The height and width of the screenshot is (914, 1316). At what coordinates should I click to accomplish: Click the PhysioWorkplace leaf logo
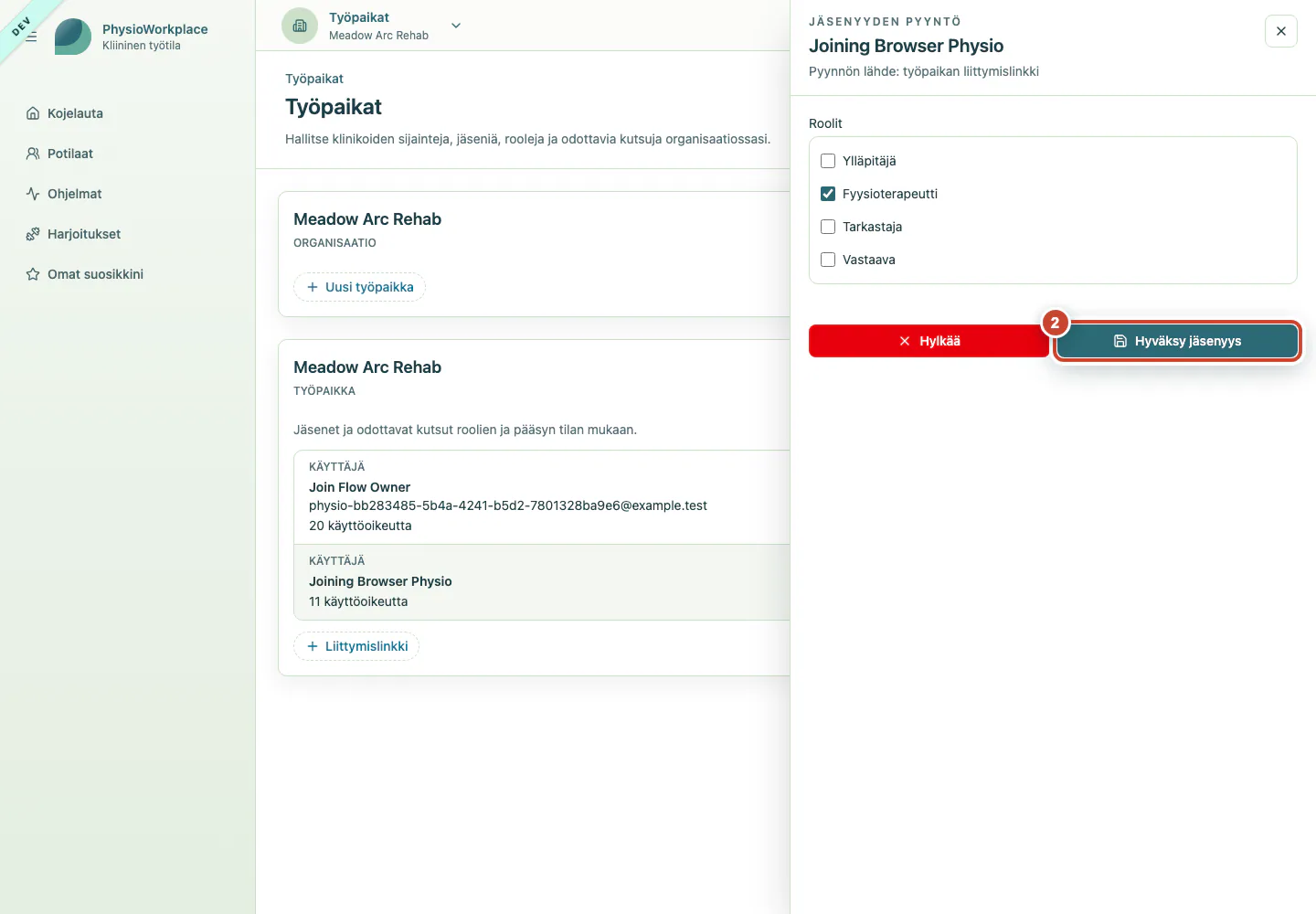click(x=73, y=37)
